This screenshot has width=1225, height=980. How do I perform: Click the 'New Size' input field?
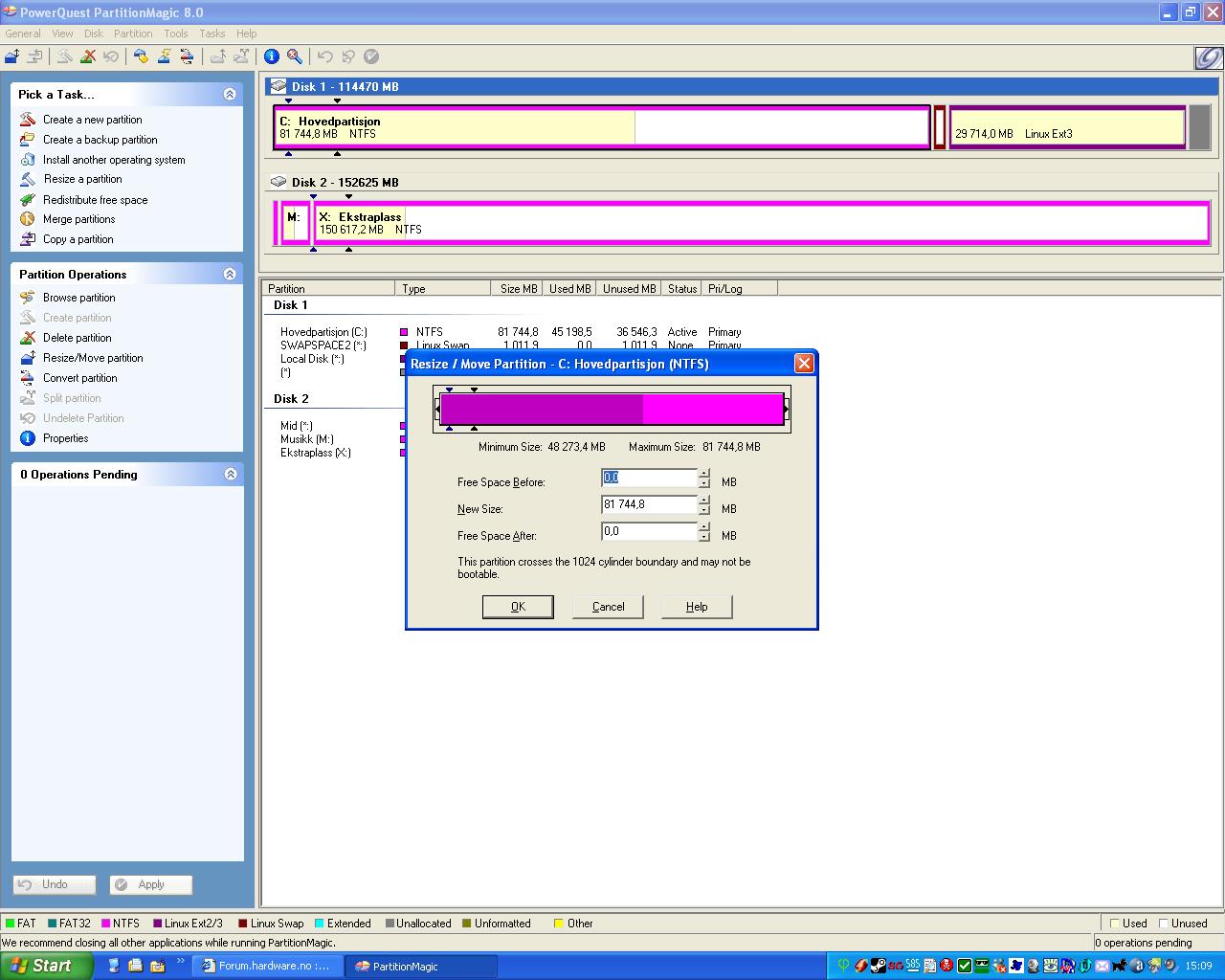tap(649, 504)
